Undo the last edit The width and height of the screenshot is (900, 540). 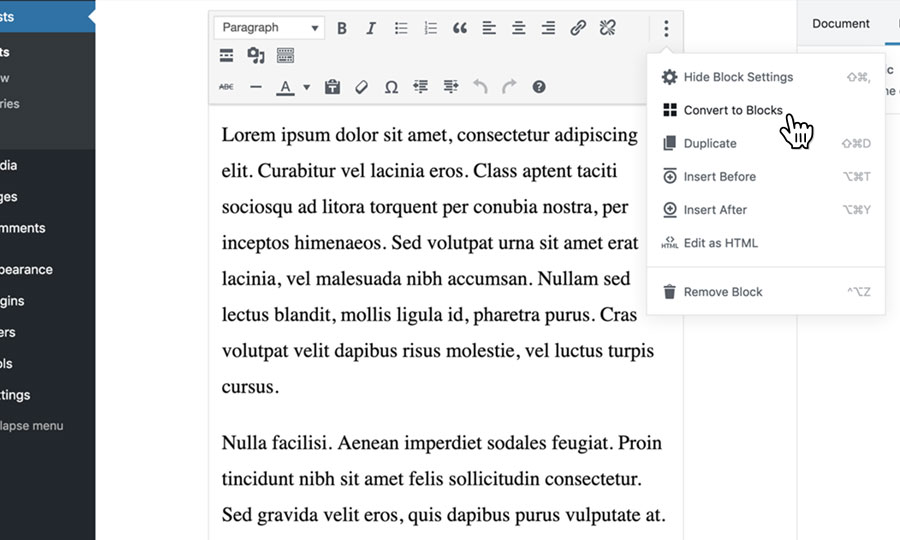[480, 87]
